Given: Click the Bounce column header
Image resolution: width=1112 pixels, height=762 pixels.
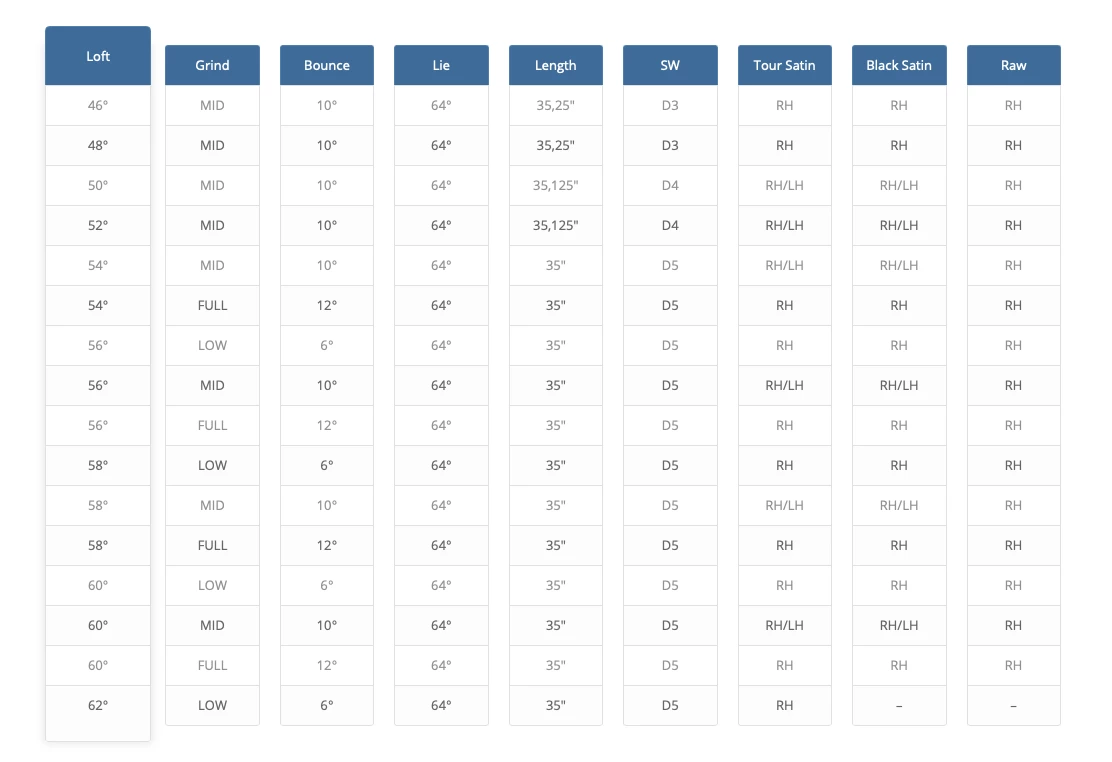Looking at the screenshot, I should pos(327,65).
